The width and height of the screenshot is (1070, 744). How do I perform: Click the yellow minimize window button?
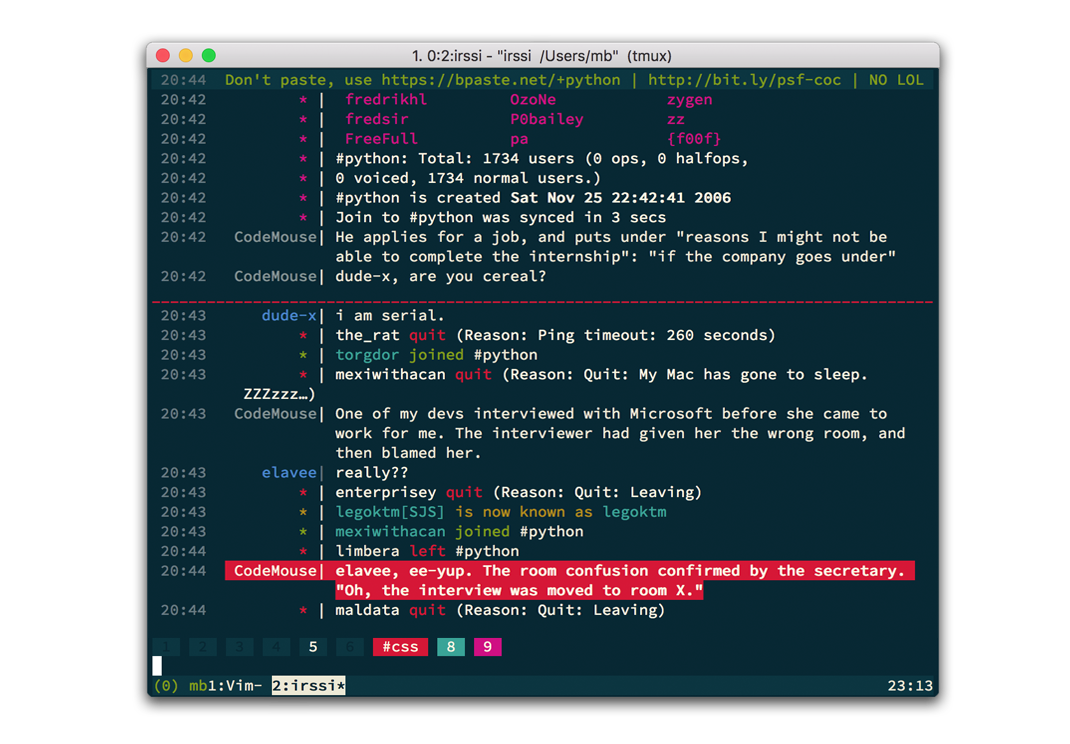click(x=186, y=55)
